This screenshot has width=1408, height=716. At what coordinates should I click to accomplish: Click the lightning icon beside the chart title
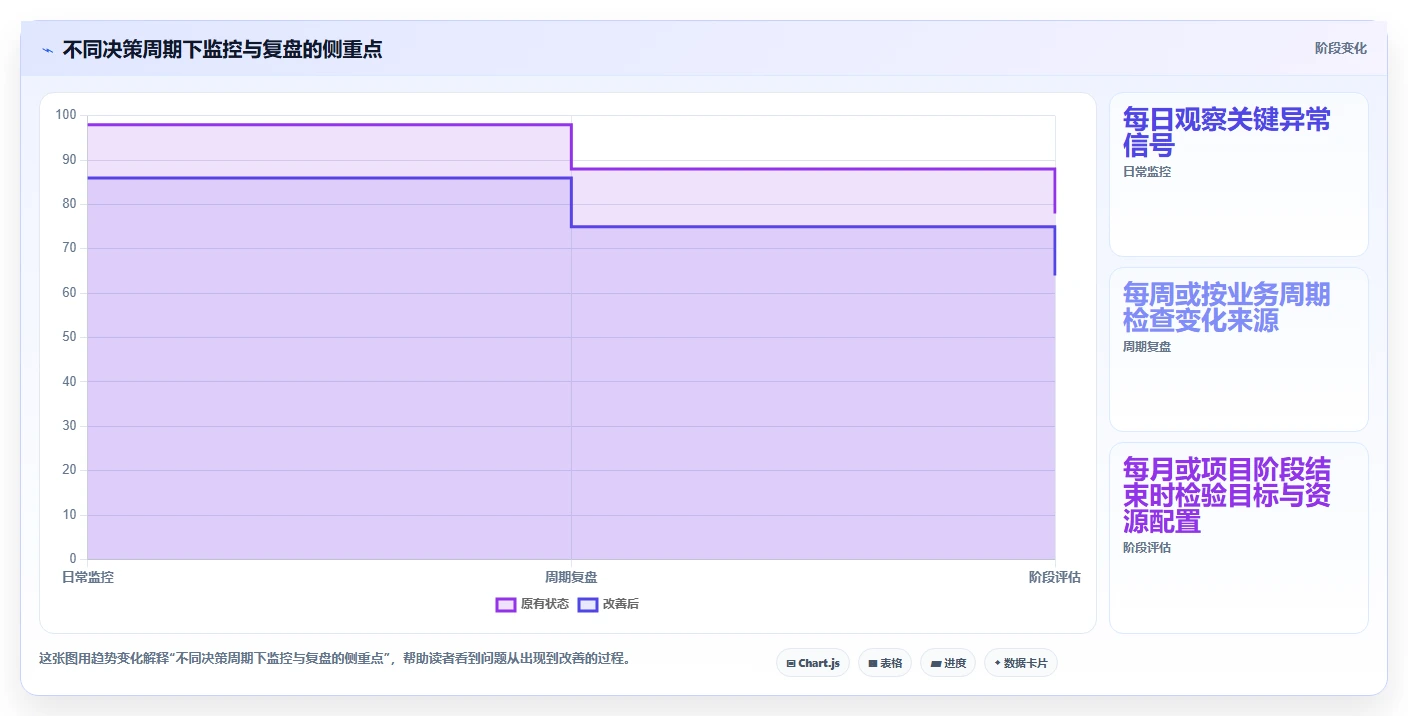tap(47, 50)
